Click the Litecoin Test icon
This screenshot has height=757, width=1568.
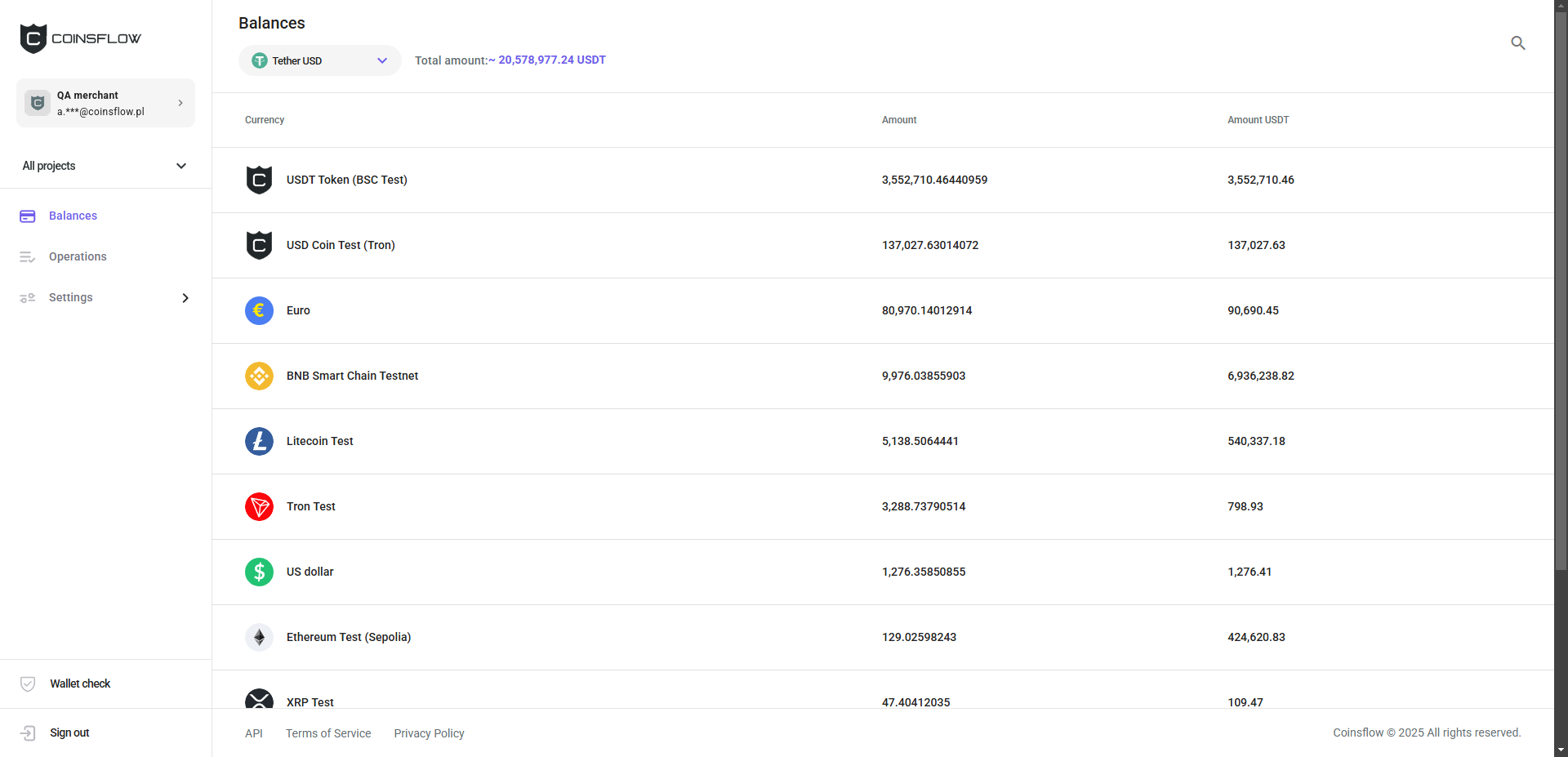(259, 441)
